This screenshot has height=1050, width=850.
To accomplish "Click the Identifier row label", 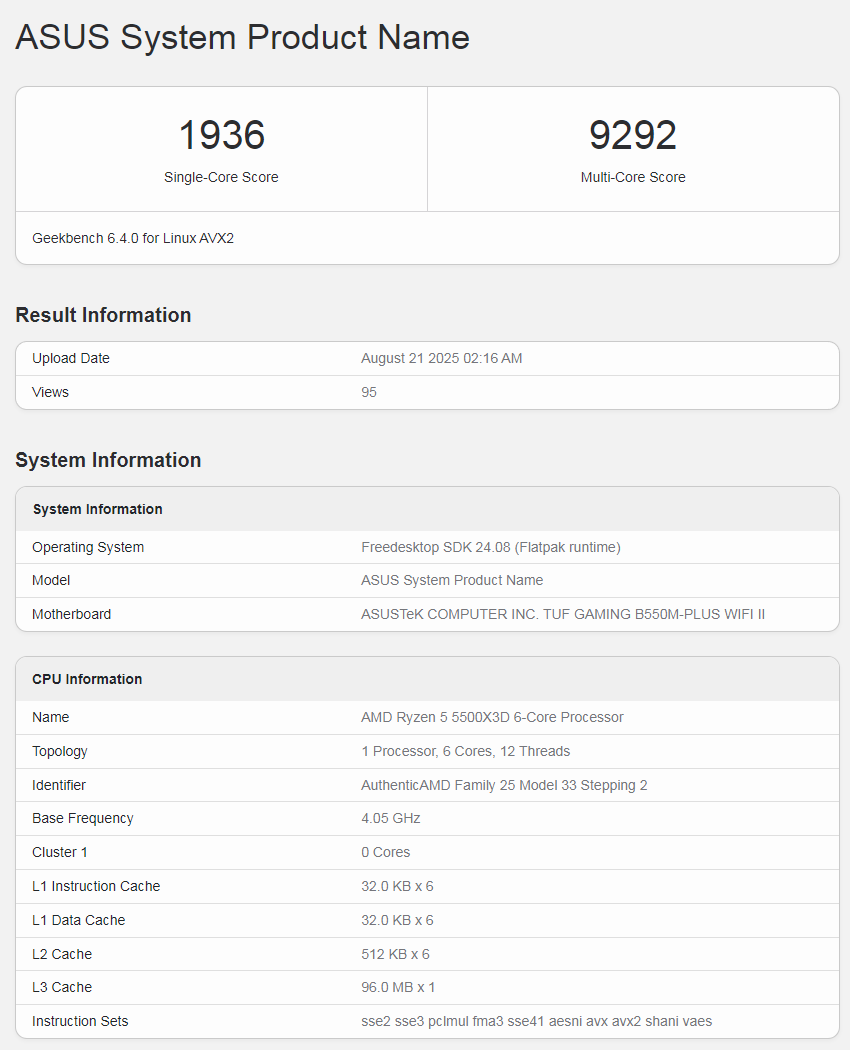I will (x=59, y=785).
